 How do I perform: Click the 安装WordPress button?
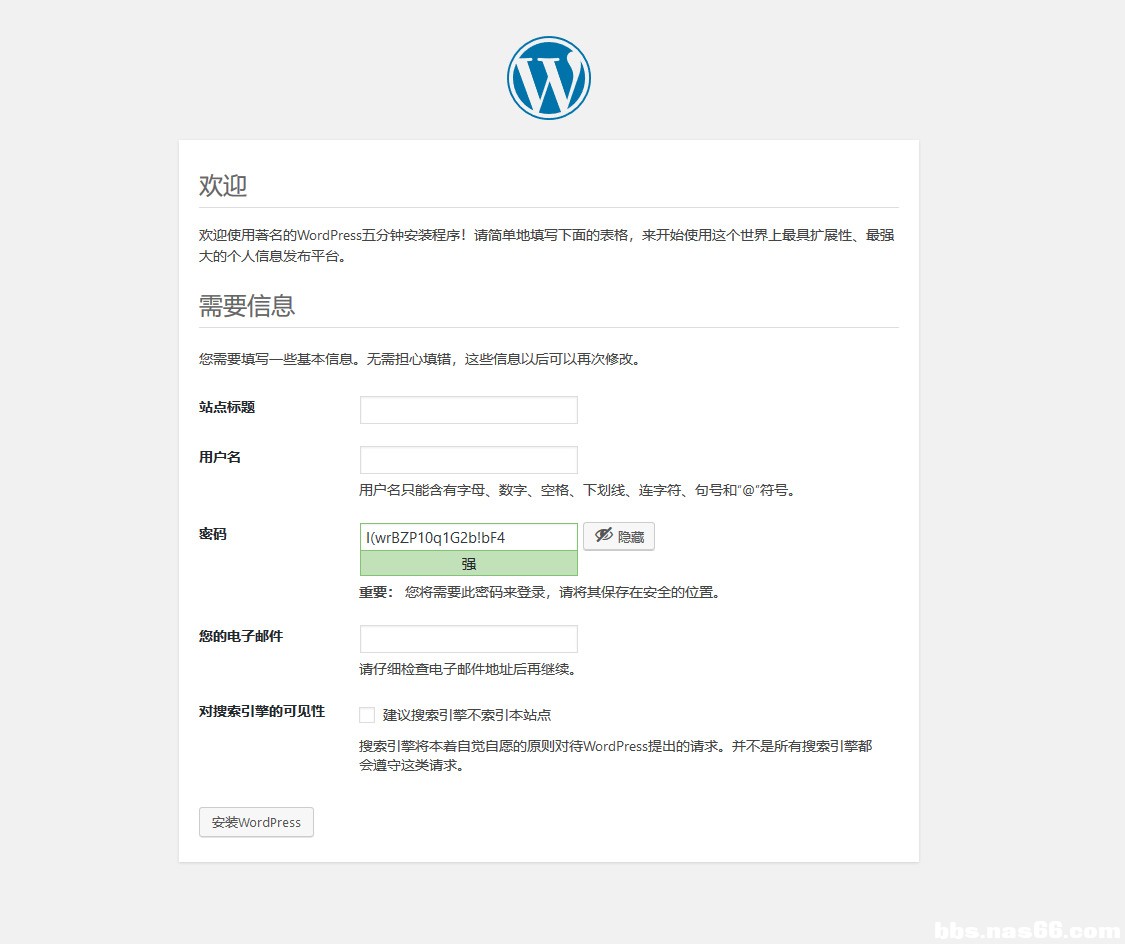tap(256, 822)
